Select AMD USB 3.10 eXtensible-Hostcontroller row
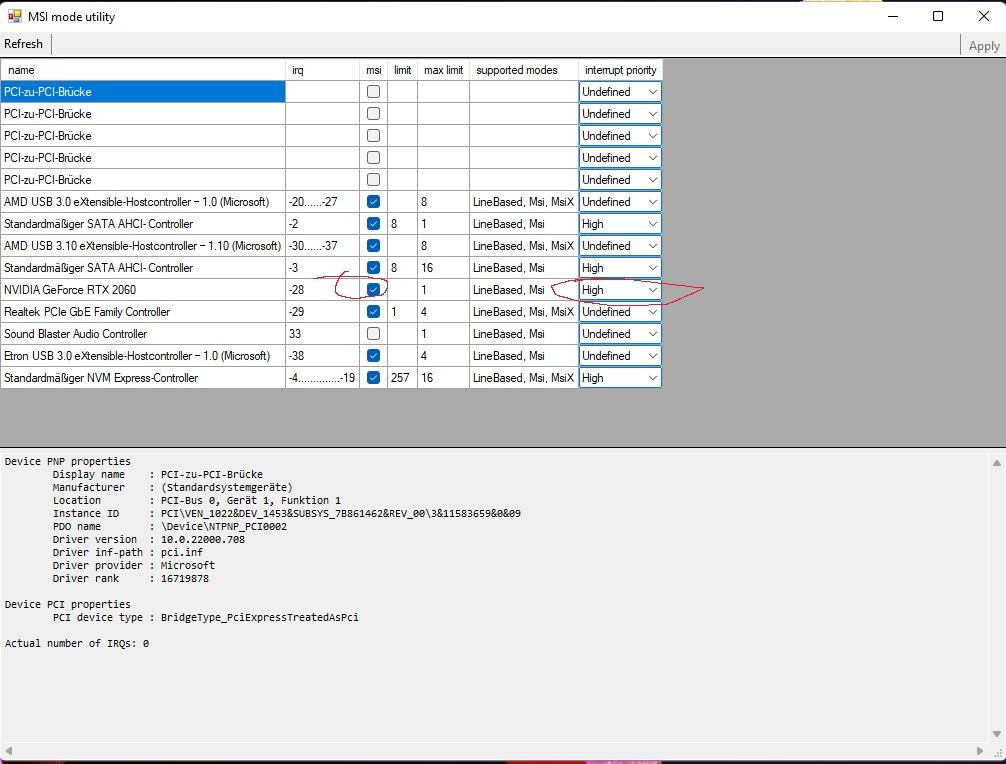The image size is (1006, 764). click(x=143, y=246)
